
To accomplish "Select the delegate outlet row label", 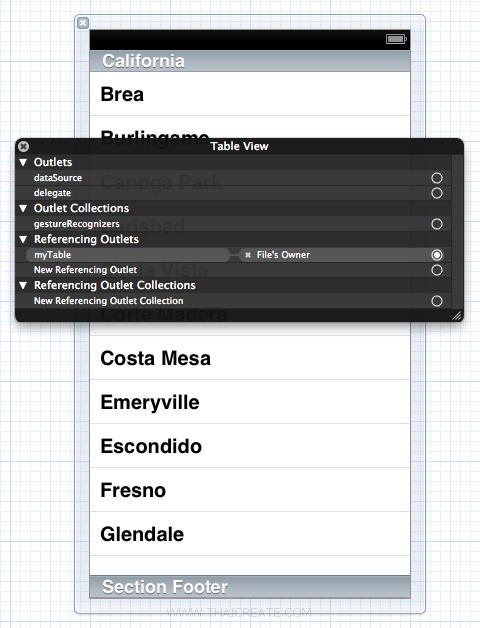I will click(52, 193).
